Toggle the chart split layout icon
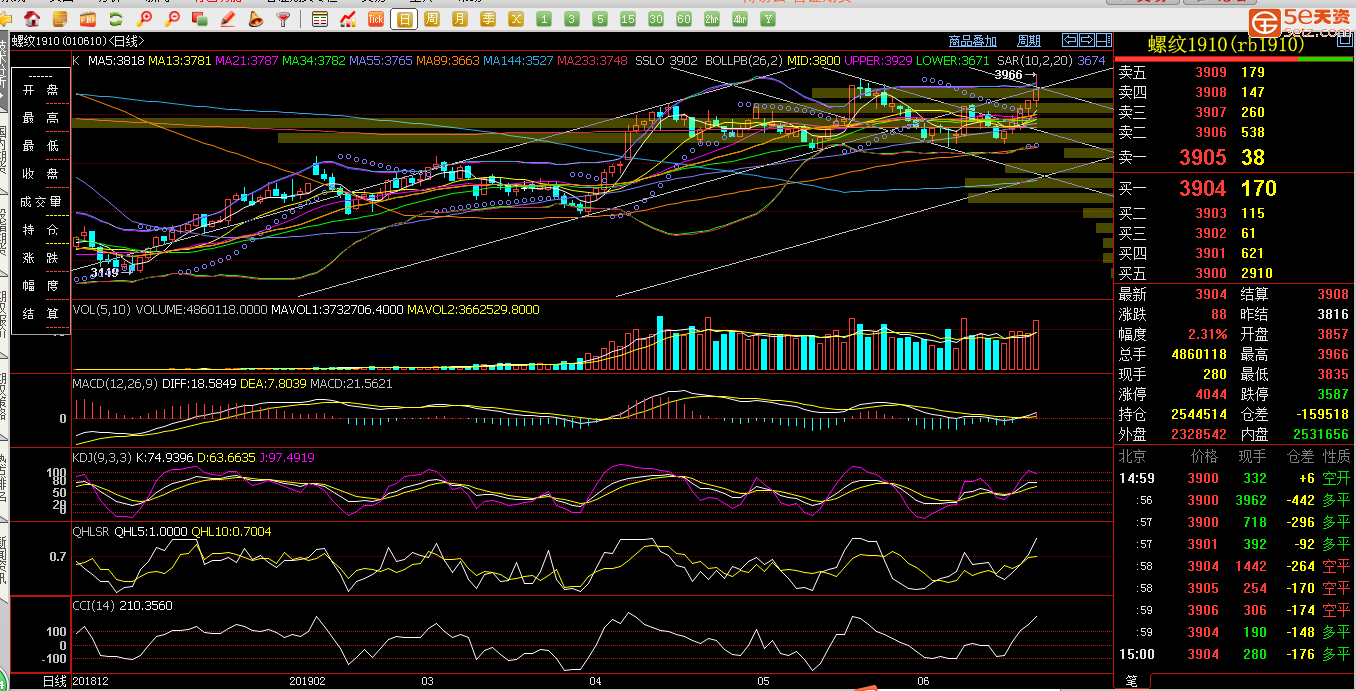The height and width of the screenshot is (691, 1356). pos(1103,40)
